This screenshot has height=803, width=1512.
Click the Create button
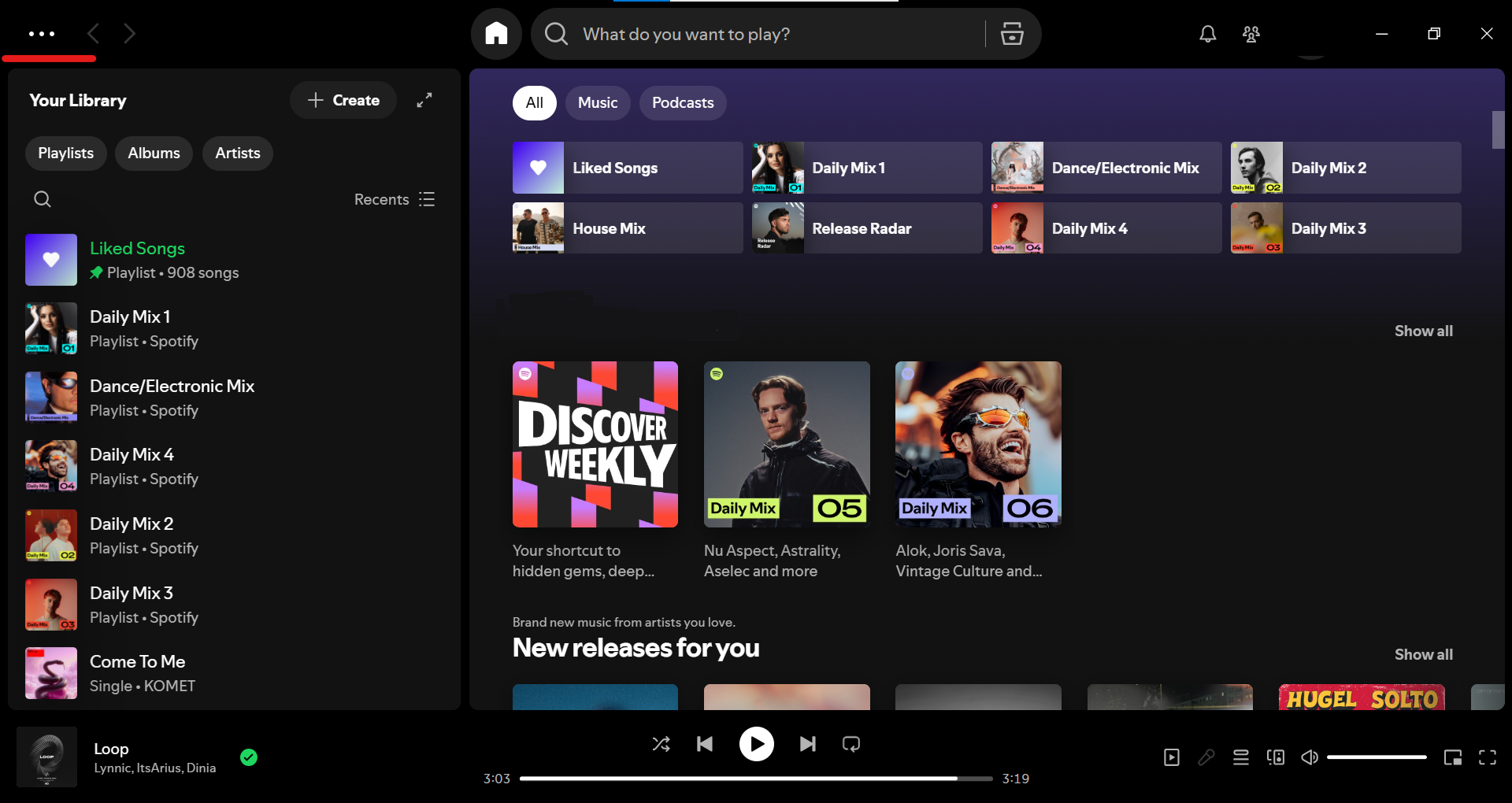click(x=343, y=100)
